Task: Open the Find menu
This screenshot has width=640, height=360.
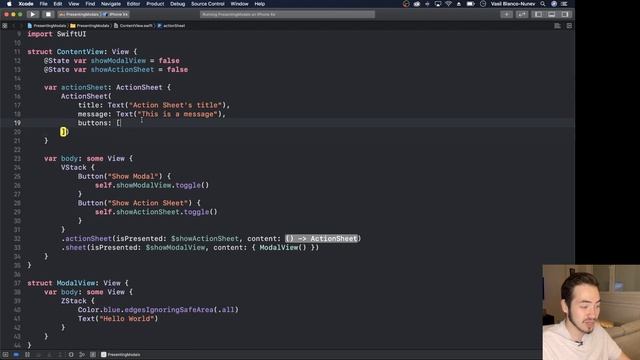Action: pos(90,4)
